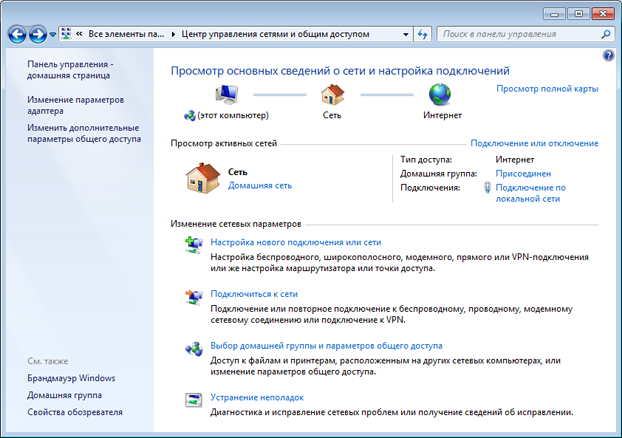Open 'Устранение неполадок' link
This screenshot has width=622, height=438.
(257, 398)
